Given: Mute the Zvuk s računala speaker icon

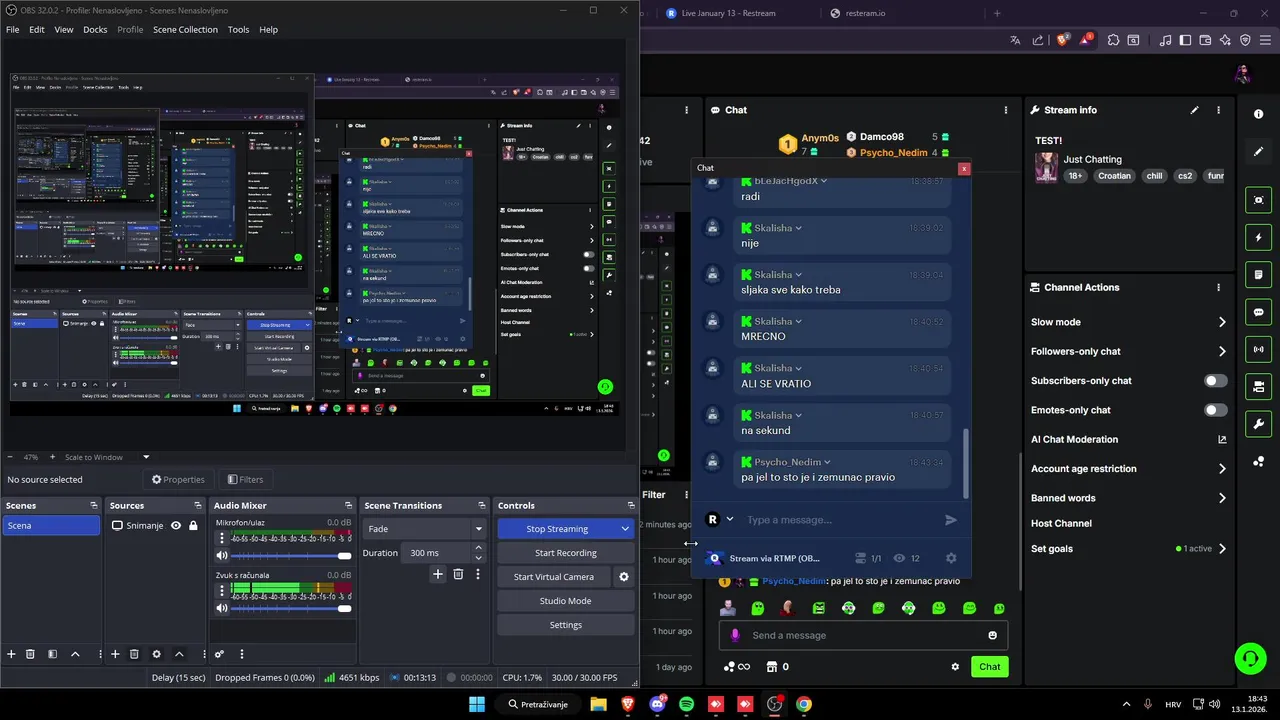Looking at the screenshot, I should pos(222,608).
